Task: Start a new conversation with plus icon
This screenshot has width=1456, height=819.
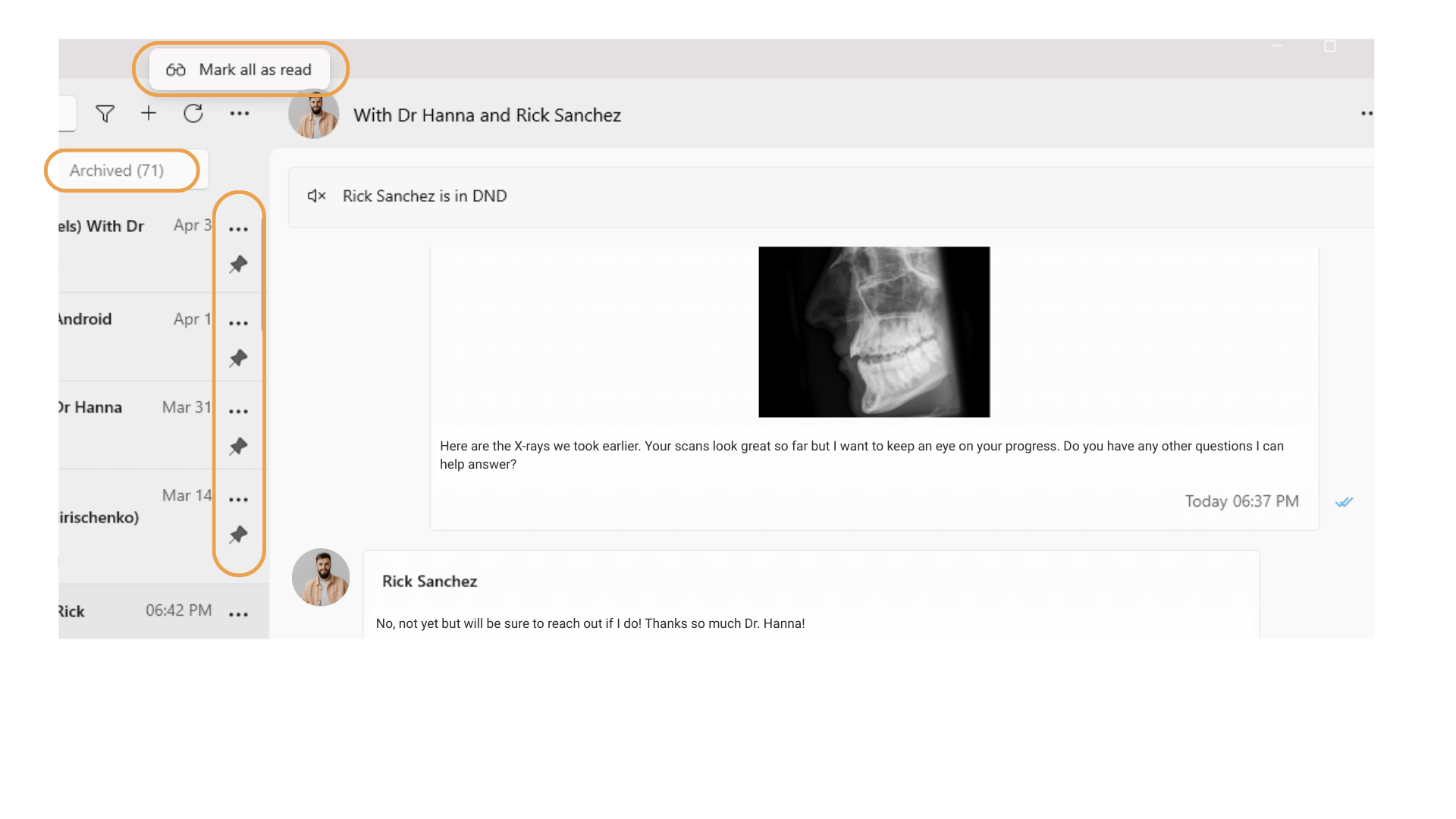Action: [x=149, y=113]
